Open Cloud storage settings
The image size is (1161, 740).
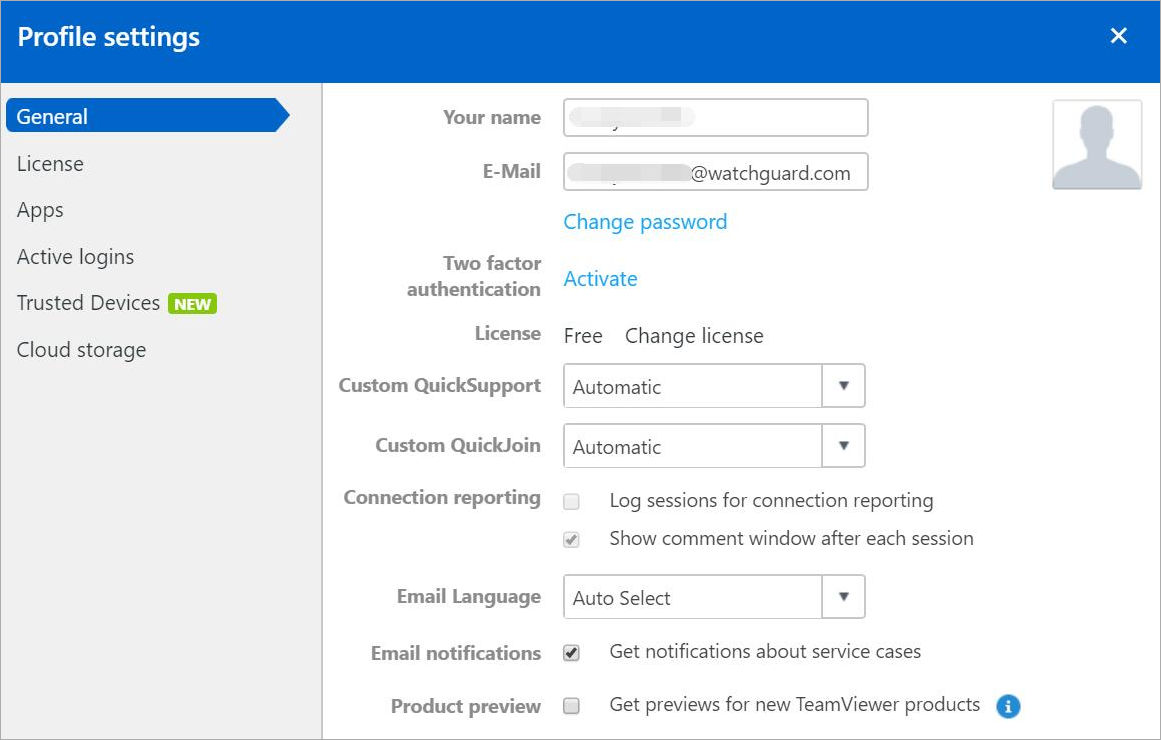(81, 349)
